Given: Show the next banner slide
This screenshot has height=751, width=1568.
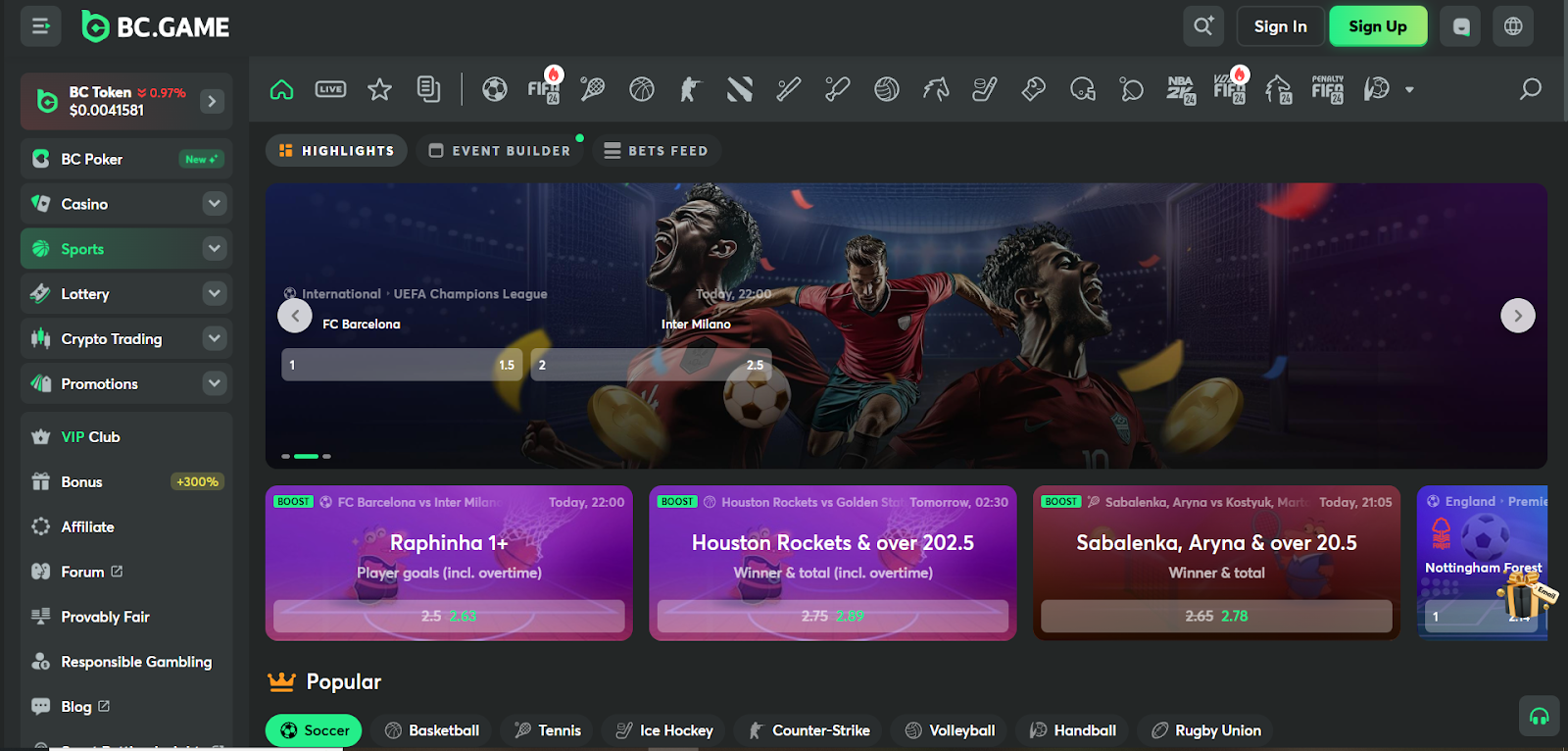Looking at the screenshot, I should click(1518, 316).
